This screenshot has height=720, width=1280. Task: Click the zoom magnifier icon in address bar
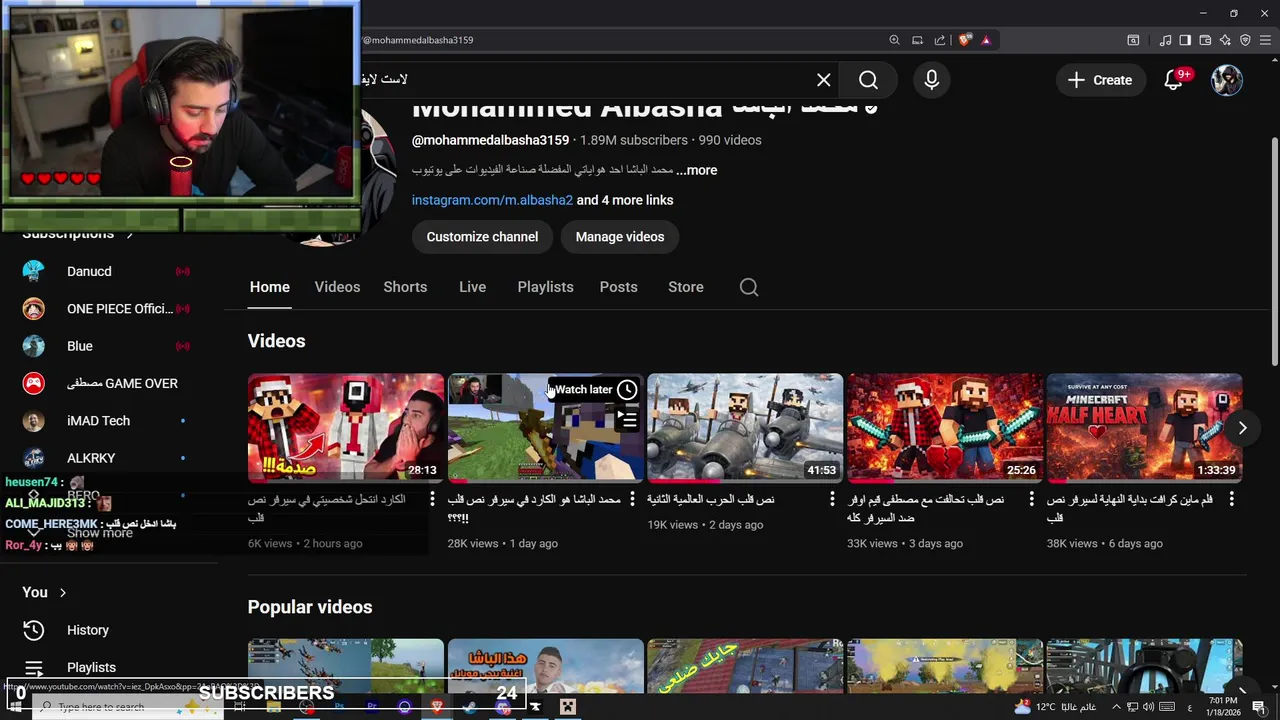point(894,40)
